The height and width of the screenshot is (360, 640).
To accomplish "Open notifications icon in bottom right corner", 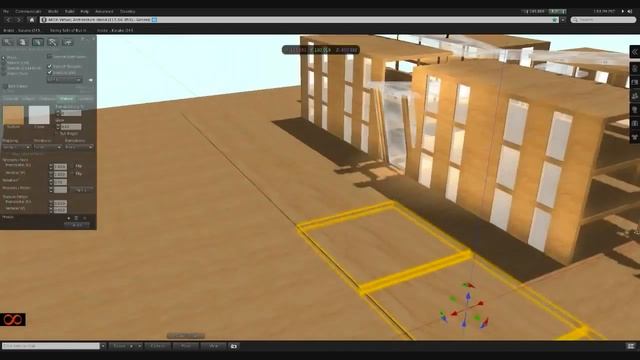I will click(631, 346).
